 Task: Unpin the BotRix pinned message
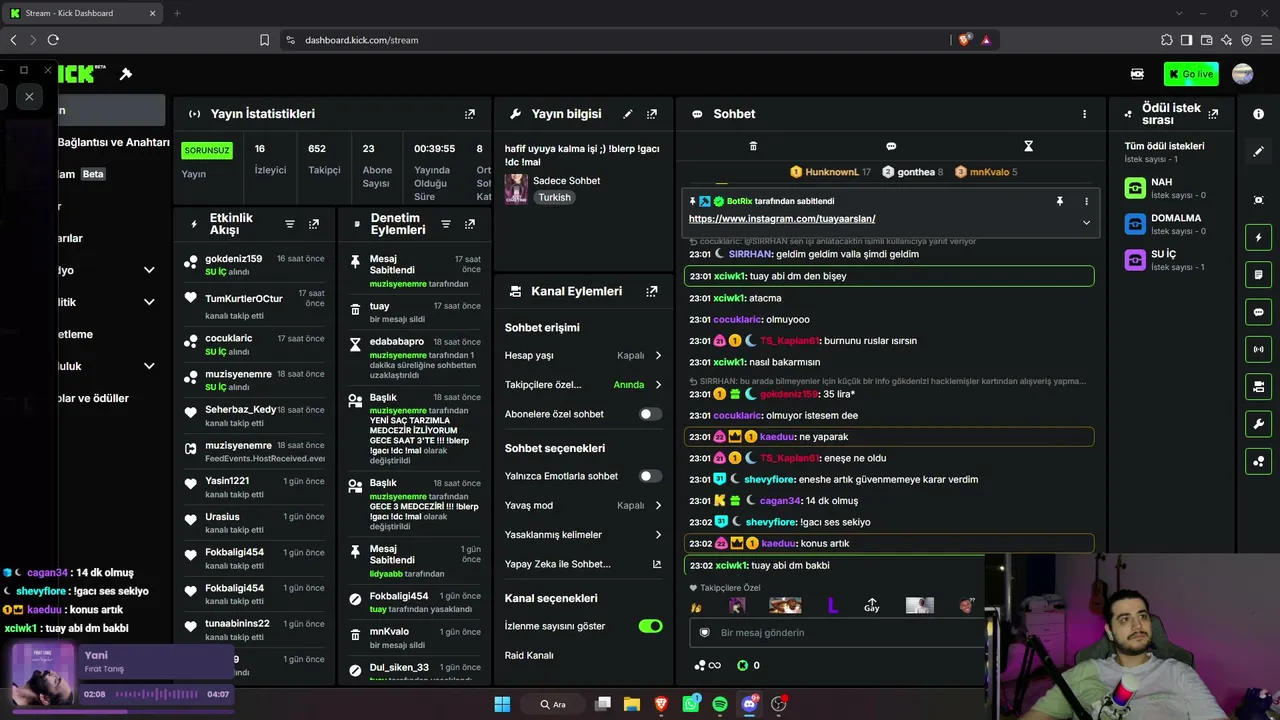click(1060, 201)
